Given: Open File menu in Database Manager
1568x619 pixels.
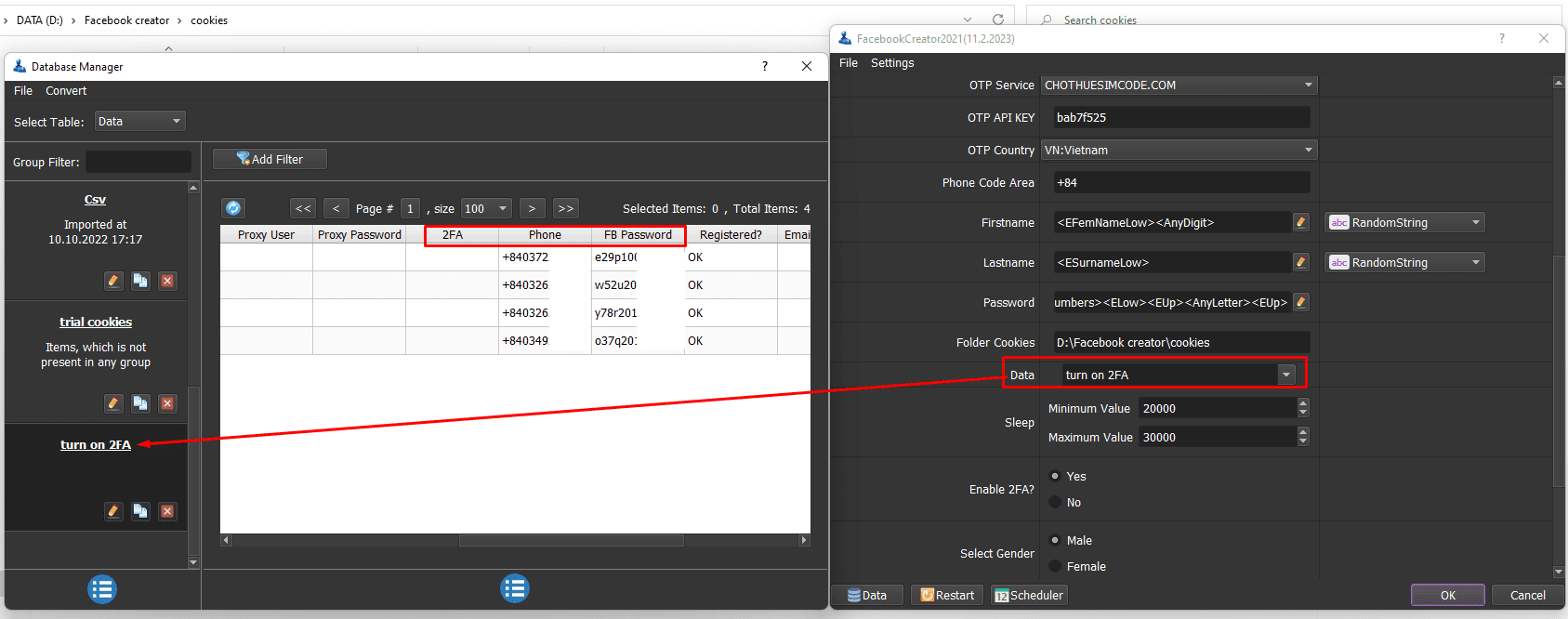Looking at the screenshot, I should 23,91.
